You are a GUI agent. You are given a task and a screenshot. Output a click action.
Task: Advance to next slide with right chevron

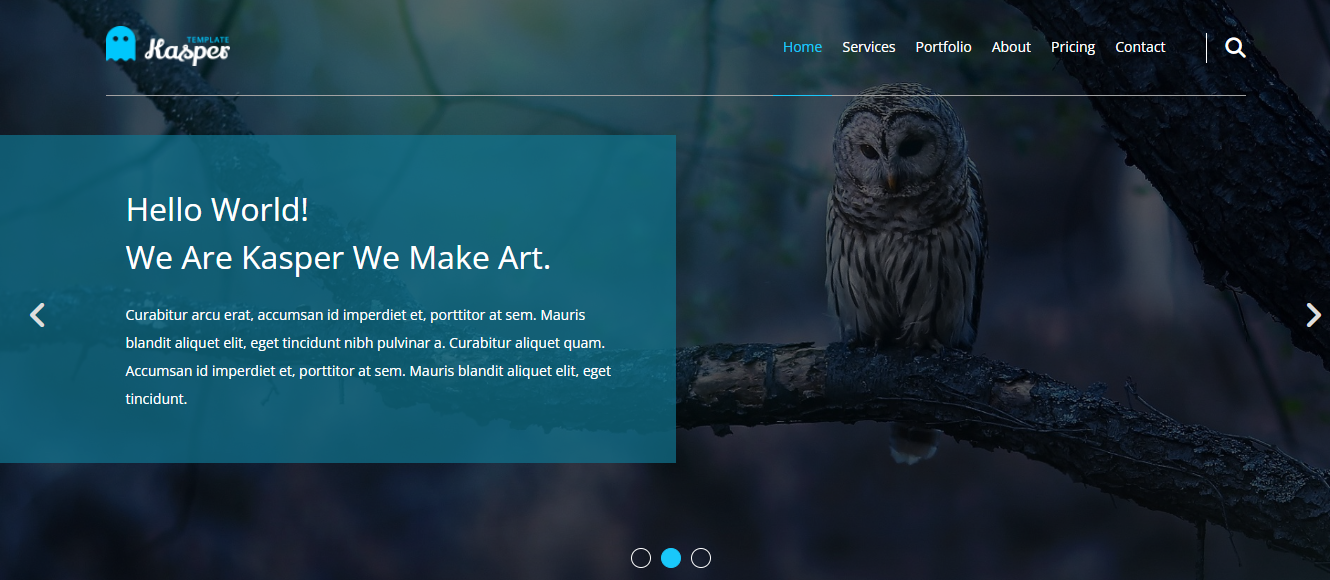(x=1313, y=315)
